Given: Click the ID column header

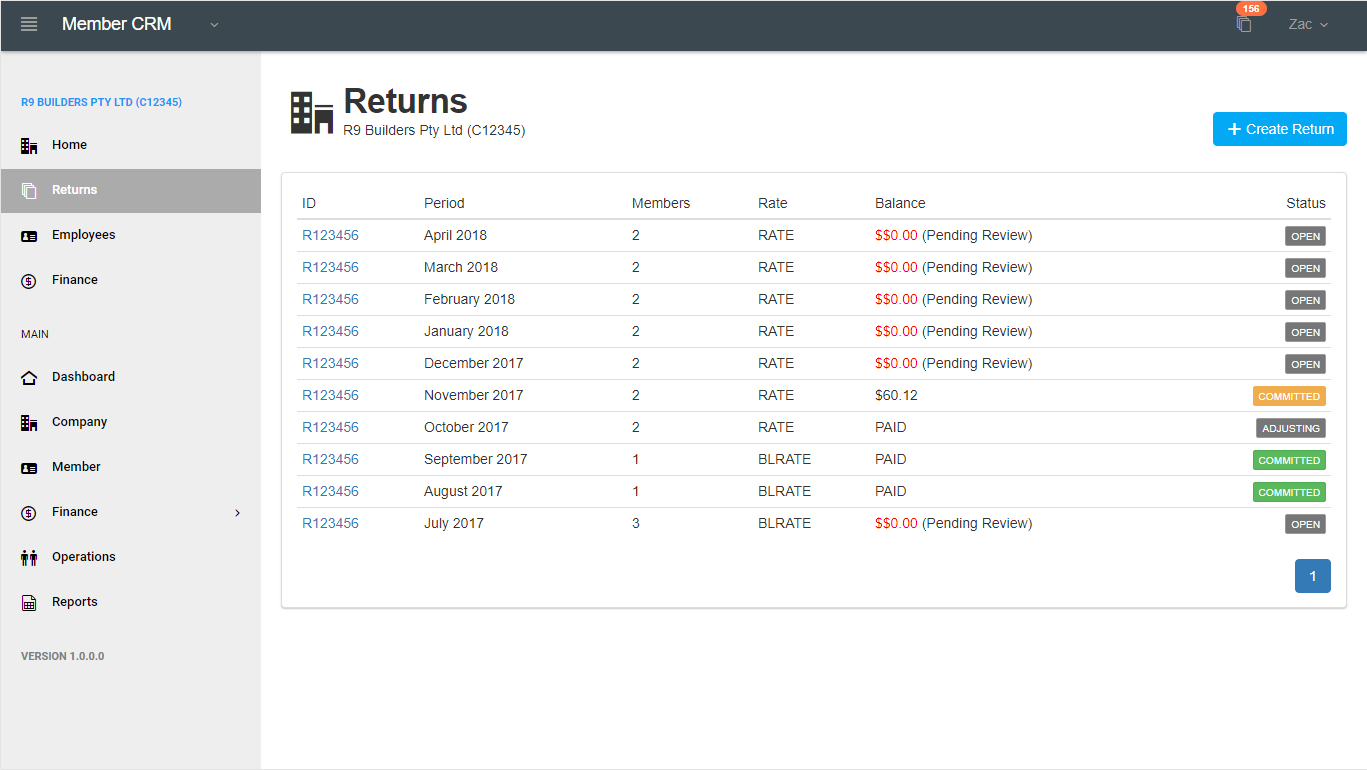Looking at the screenshot, I should click(309, 203).
